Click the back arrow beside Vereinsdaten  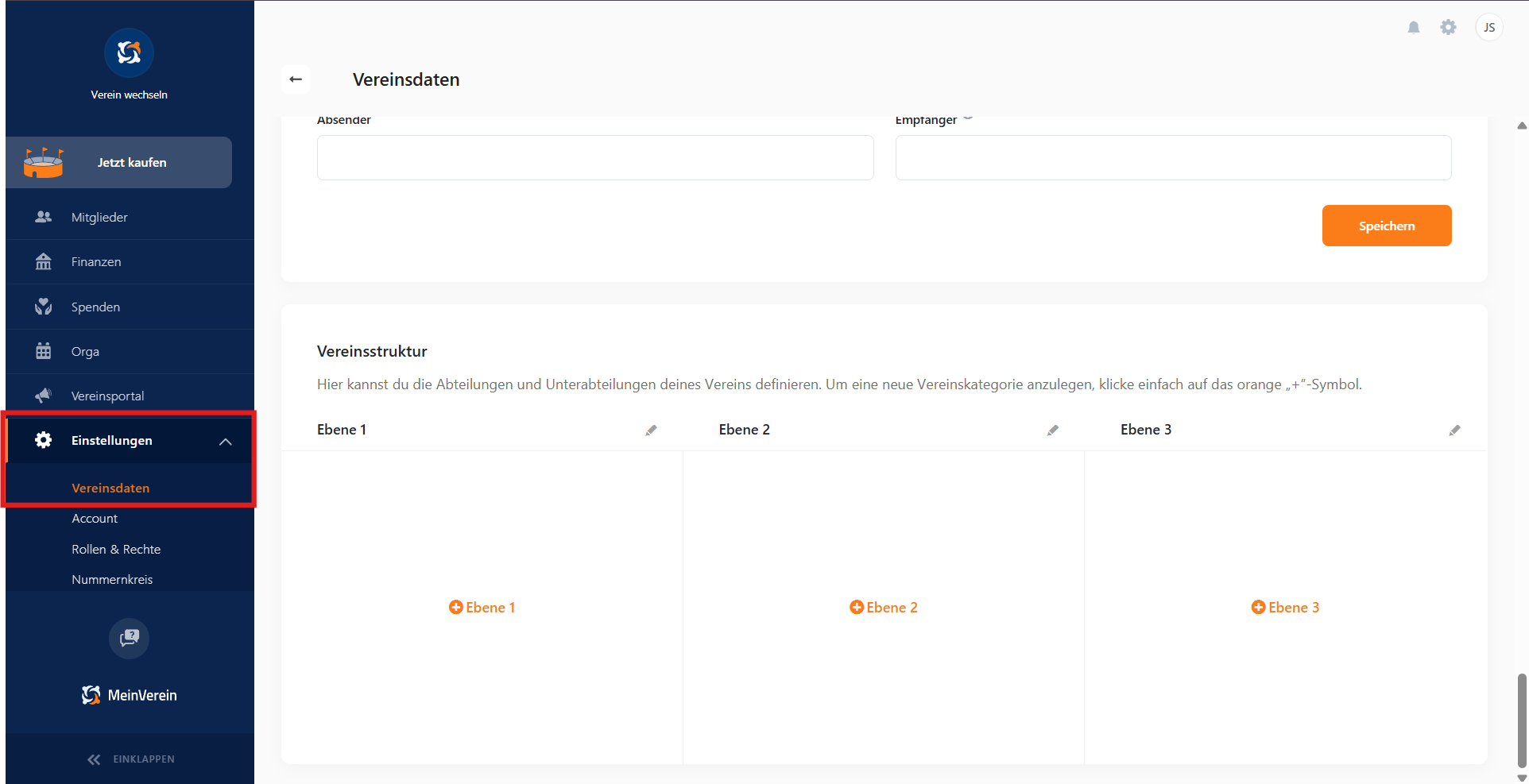point(296,79)
